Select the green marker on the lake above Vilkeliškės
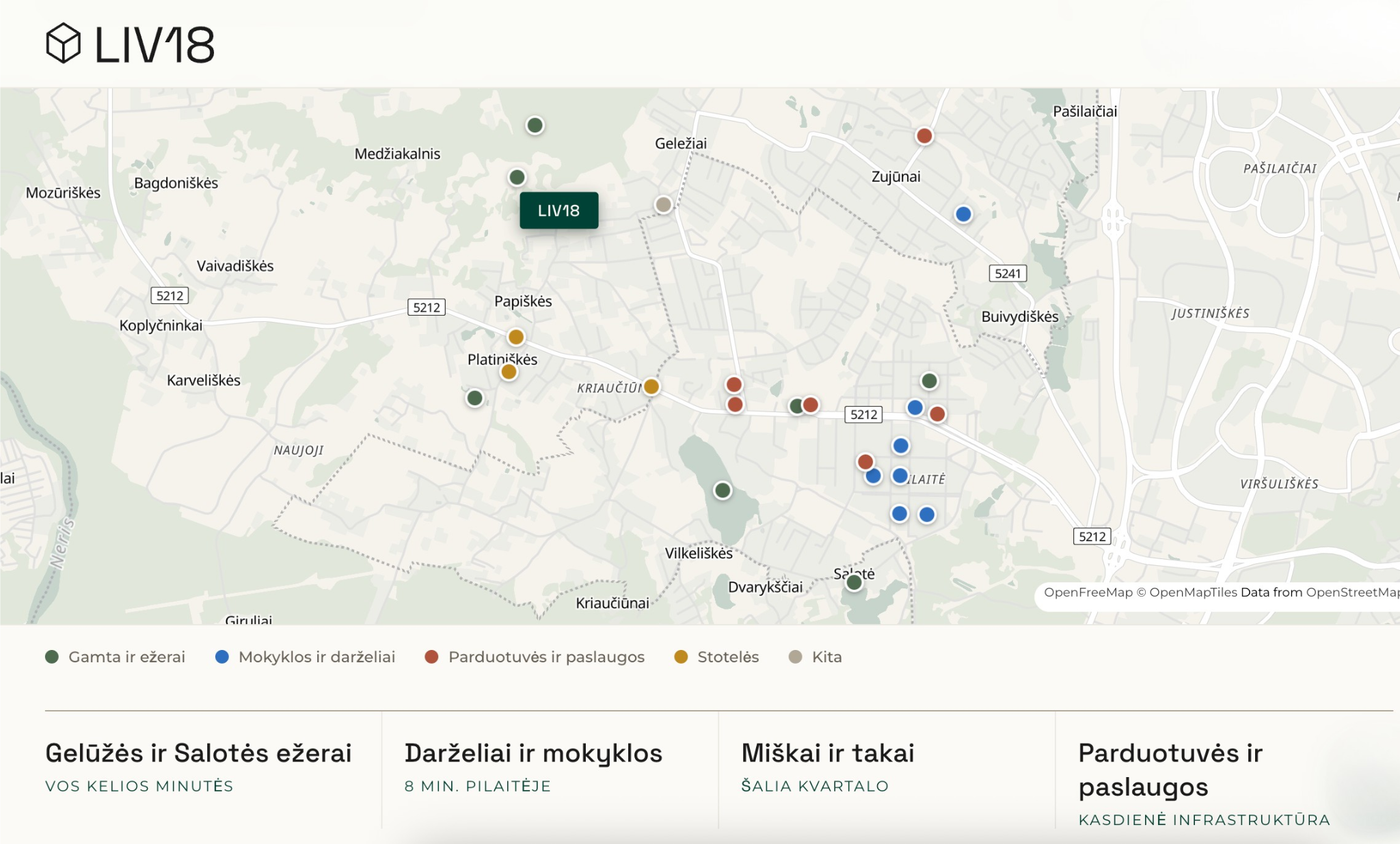This screenshot has height=844, width=1400. (x=722, y=490)
